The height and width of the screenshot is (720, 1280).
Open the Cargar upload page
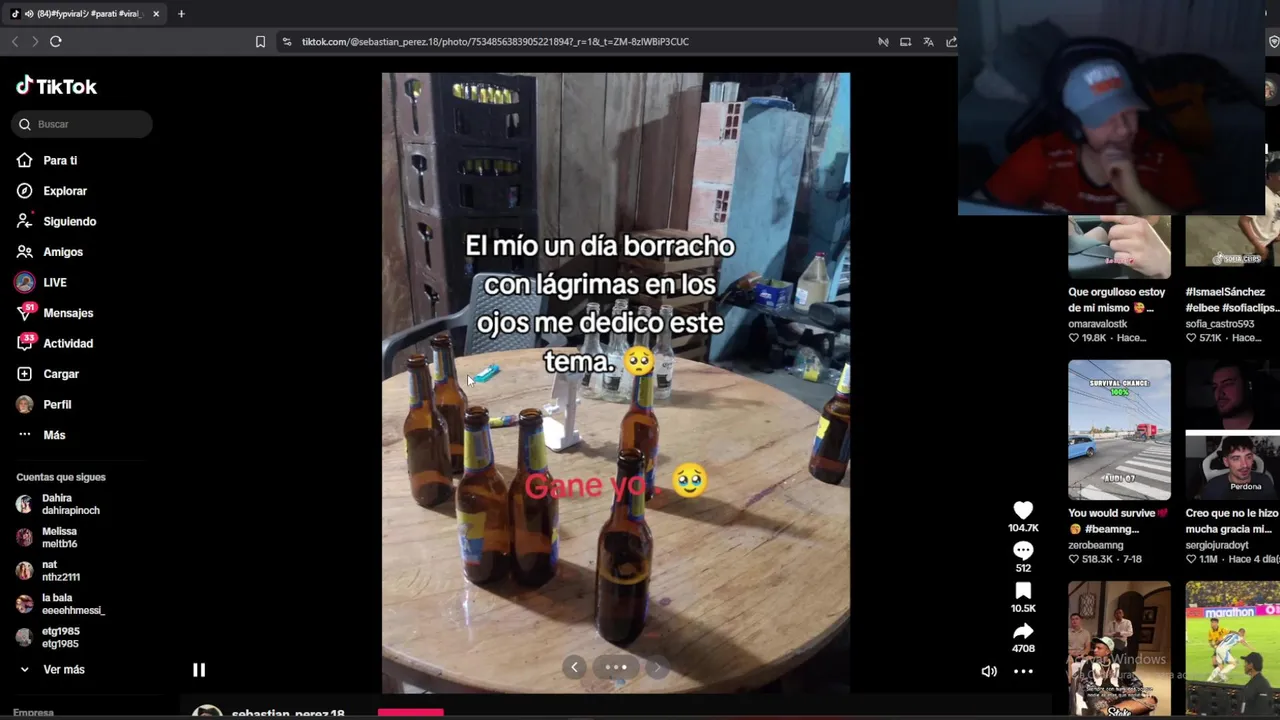tap(47, 374)
